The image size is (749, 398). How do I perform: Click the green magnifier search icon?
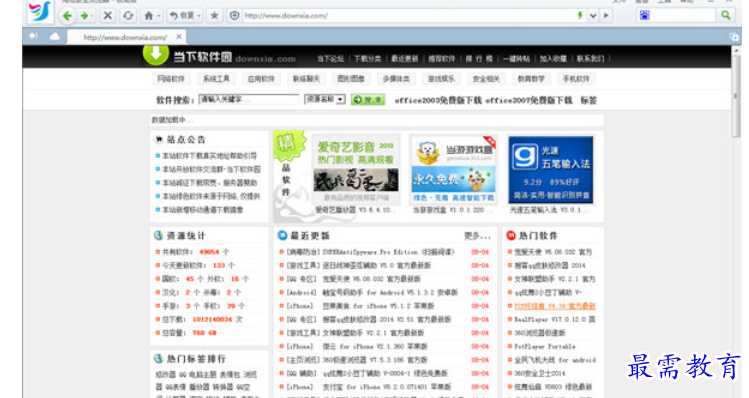pyautogui.click(x=726, y=15)
